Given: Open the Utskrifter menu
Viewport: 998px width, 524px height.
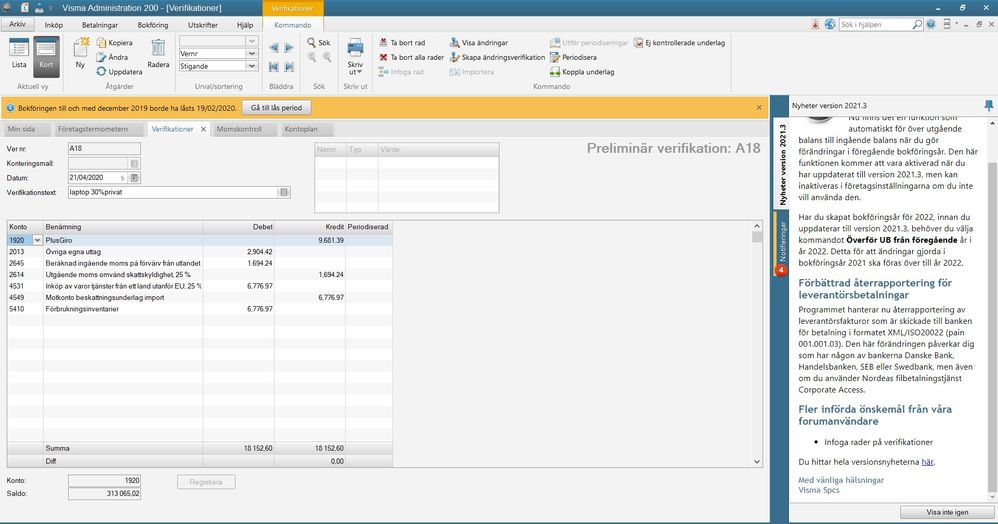Looking at the screenshot, I should click(203, 25).
